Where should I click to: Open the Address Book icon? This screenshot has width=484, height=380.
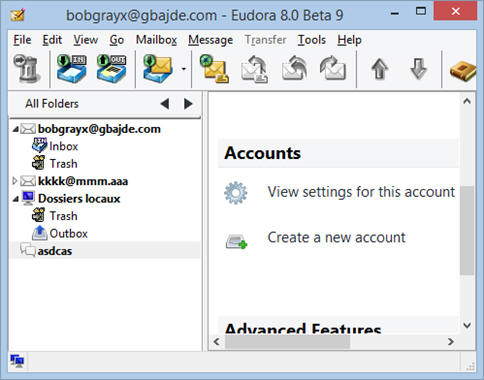pos(463,71)
